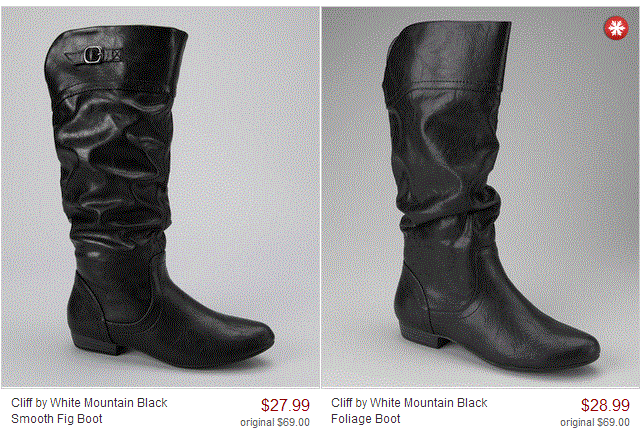
Task: Open the Smooth Fig Boot product image
Action: tap(160, 197)
